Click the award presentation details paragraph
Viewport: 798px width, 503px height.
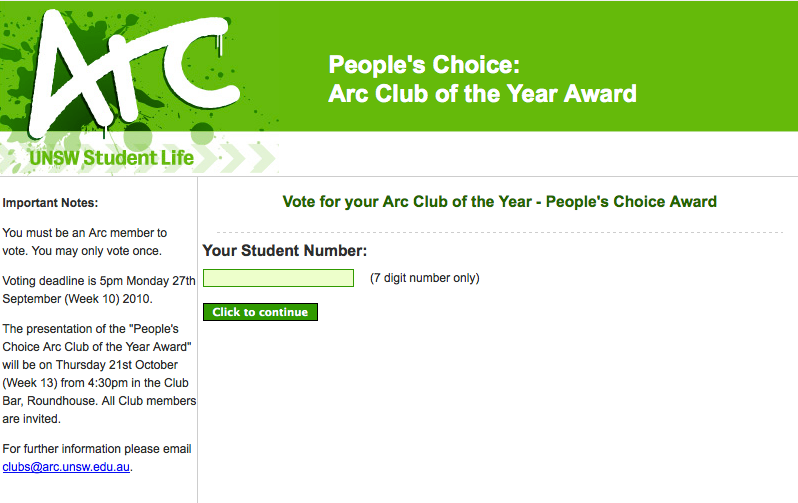(99, 374)
